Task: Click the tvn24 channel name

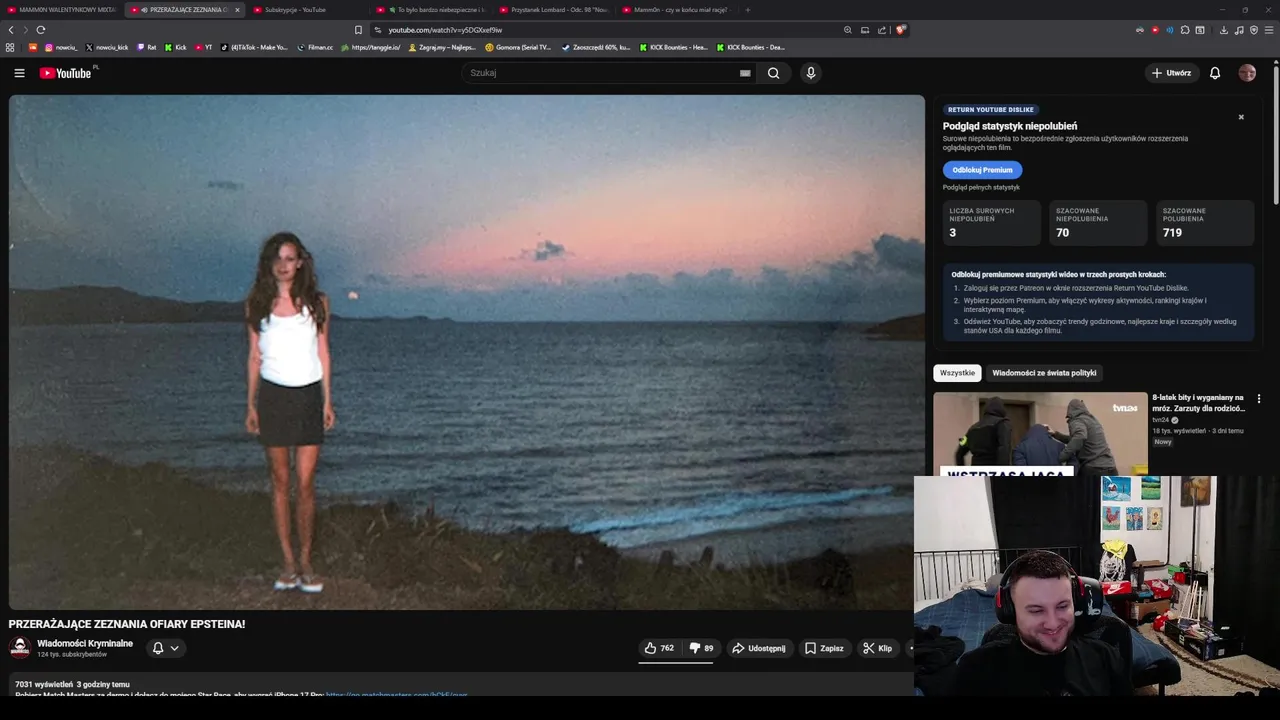Action: (1160, 420)
